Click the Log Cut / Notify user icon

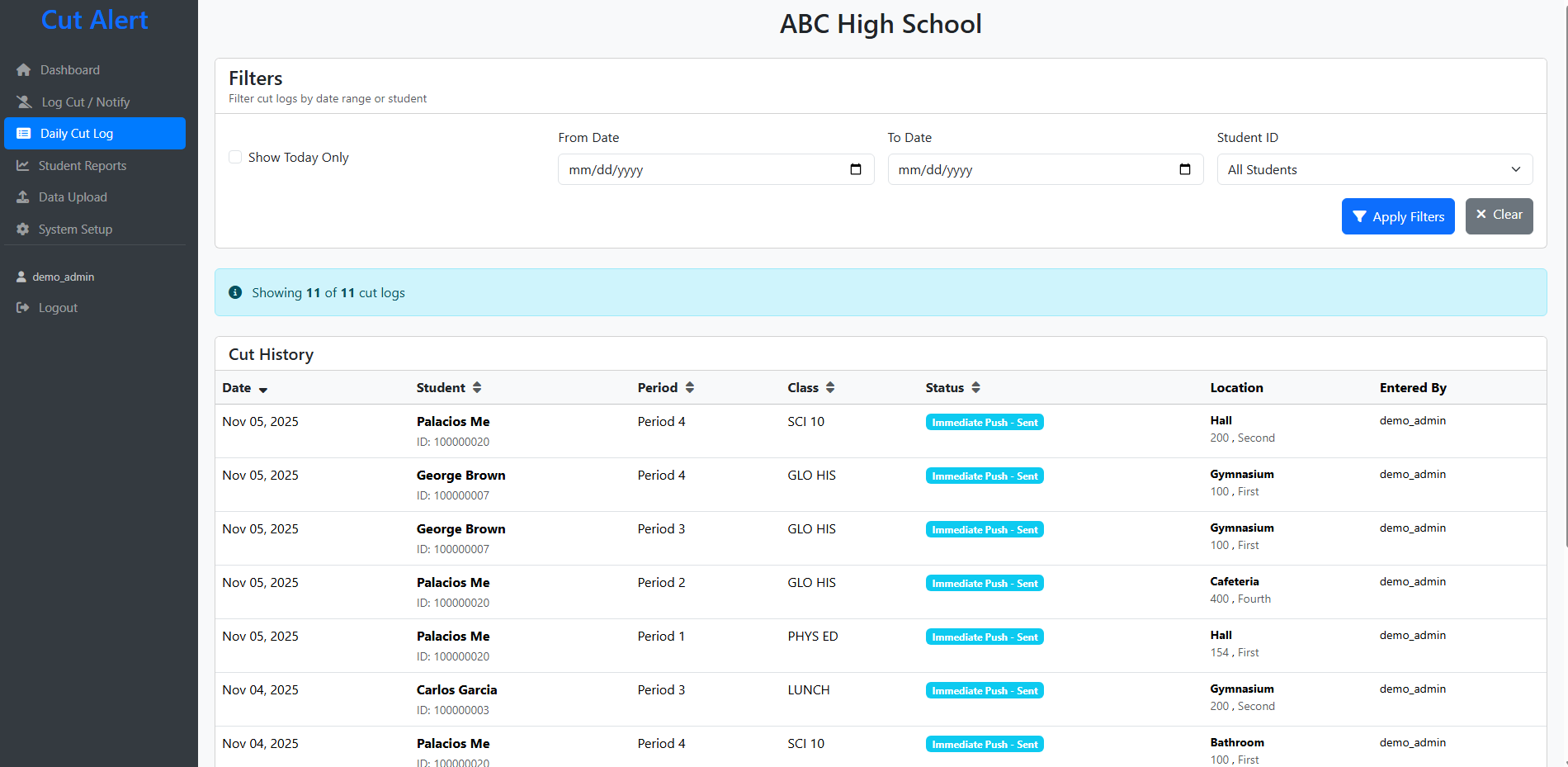coord(24,102)
